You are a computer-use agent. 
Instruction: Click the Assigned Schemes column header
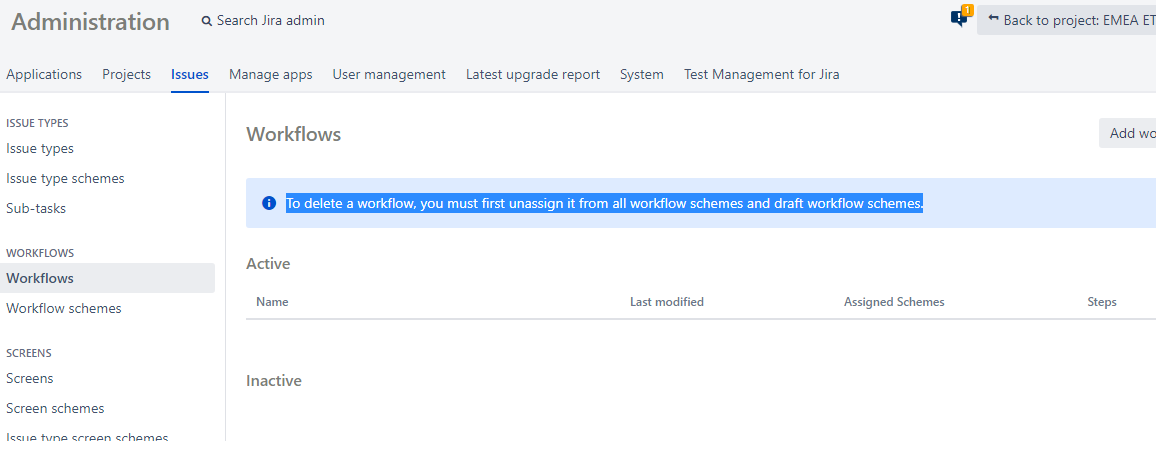894,302
